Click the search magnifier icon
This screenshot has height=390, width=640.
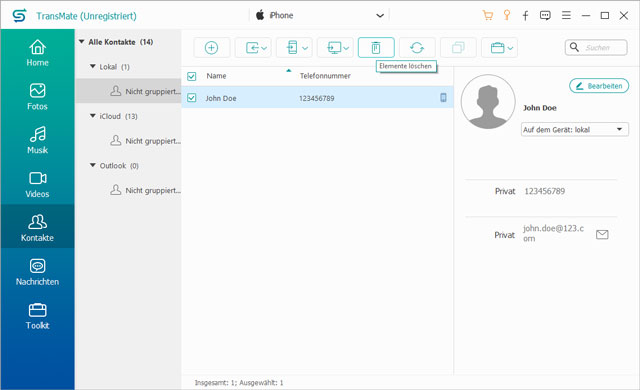point(574,47)
